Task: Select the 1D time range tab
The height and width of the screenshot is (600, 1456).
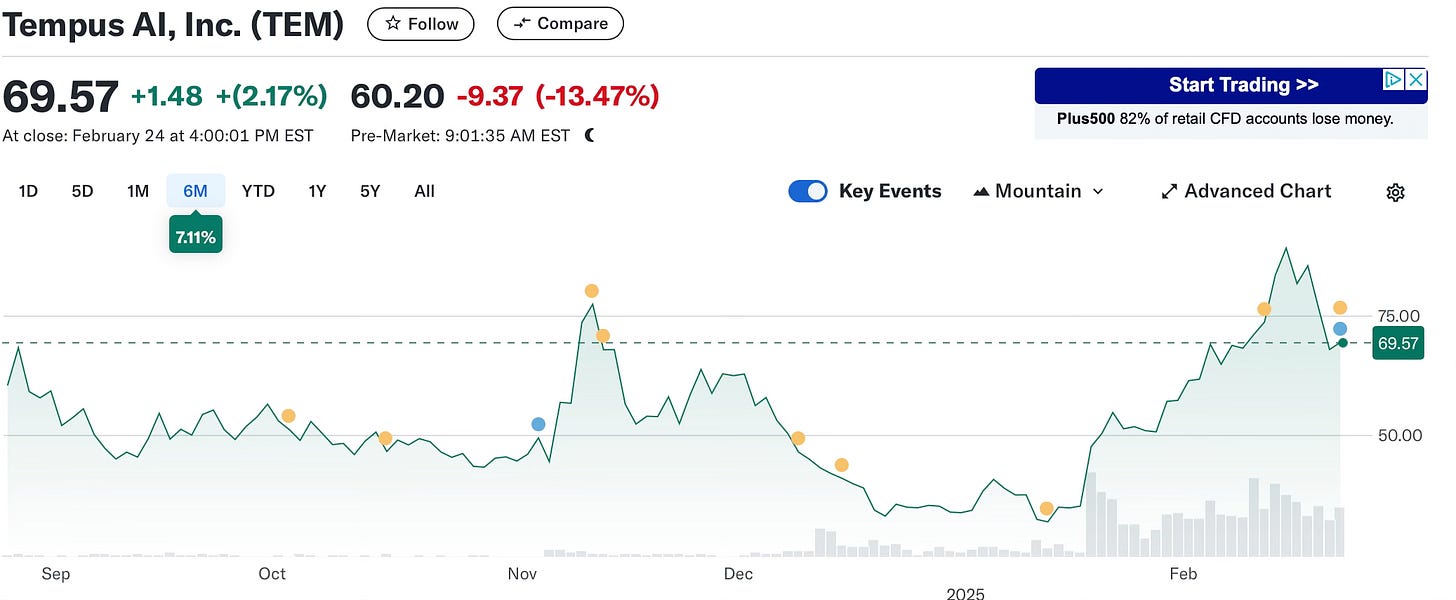Action: click(x=28, y=191)
